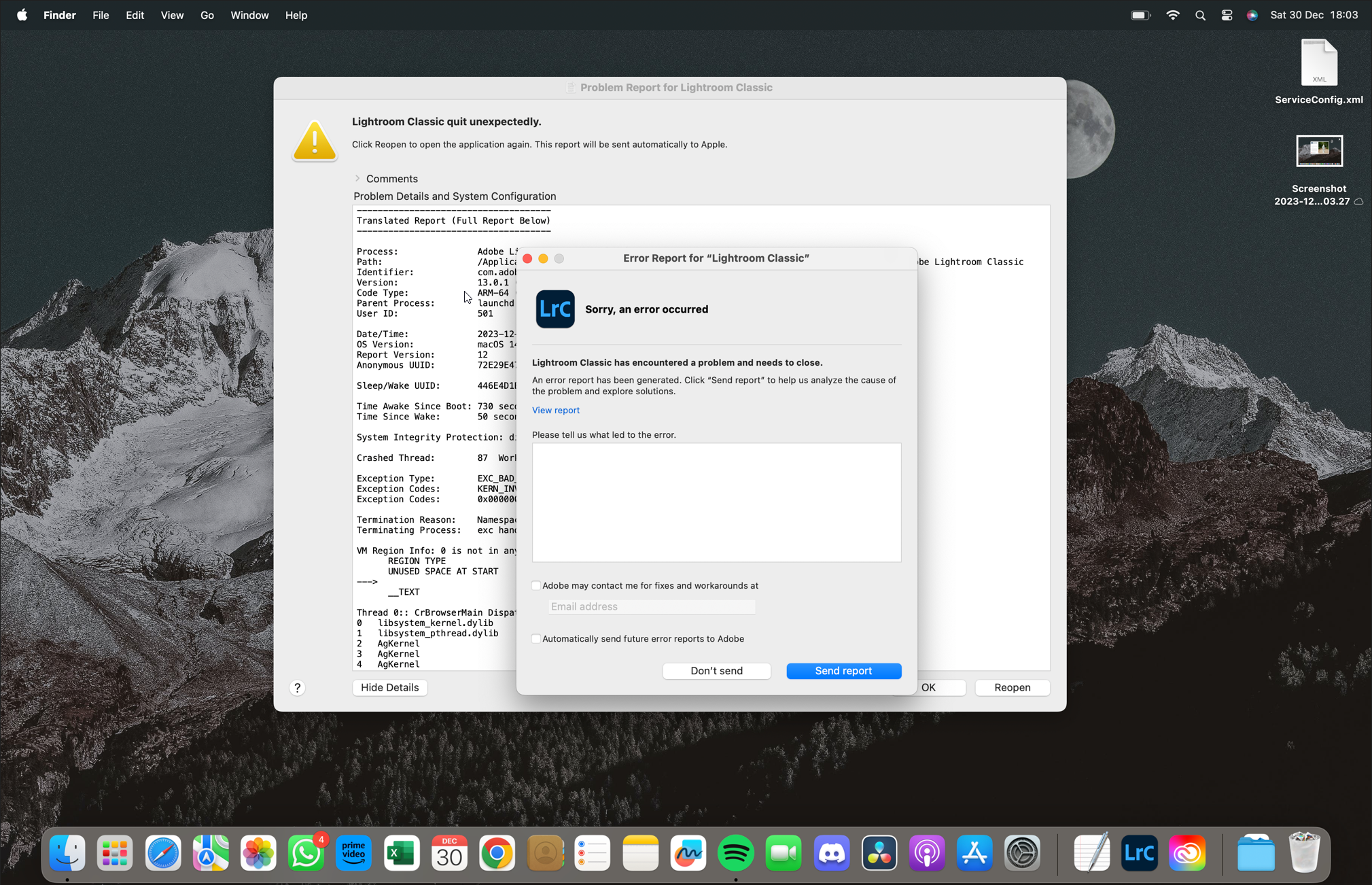The height and width of the screenshot is (885, 1372).
Task: Click the Hide Details button
Action: (389, 687)
